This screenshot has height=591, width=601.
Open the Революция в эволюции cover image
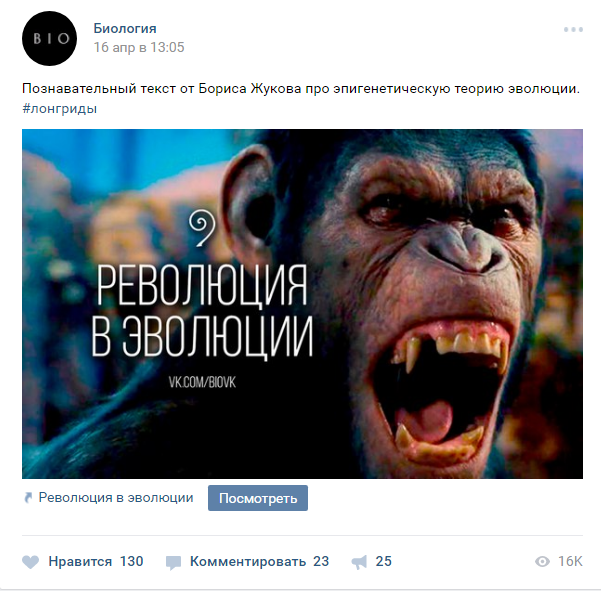[302, 304]
